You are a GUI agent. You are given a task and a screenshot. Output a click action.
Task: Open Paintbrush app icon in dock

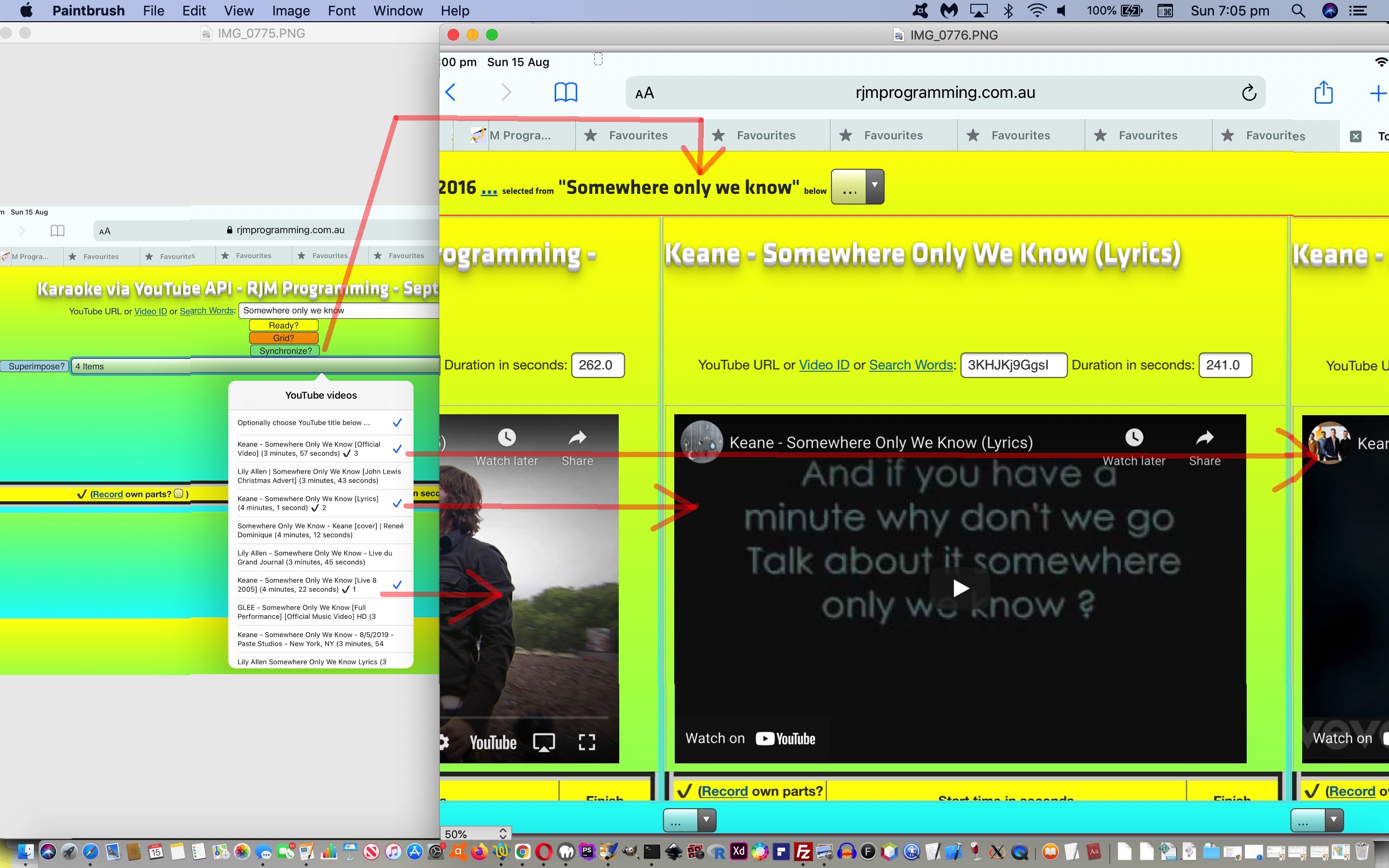(609, 852)
